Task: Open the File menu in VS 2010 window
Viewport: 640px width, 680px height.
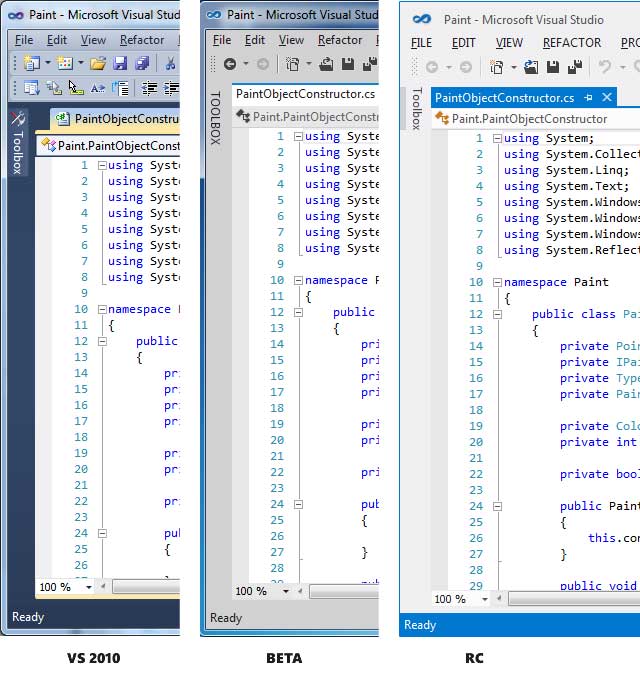Action: click(24, 40)
